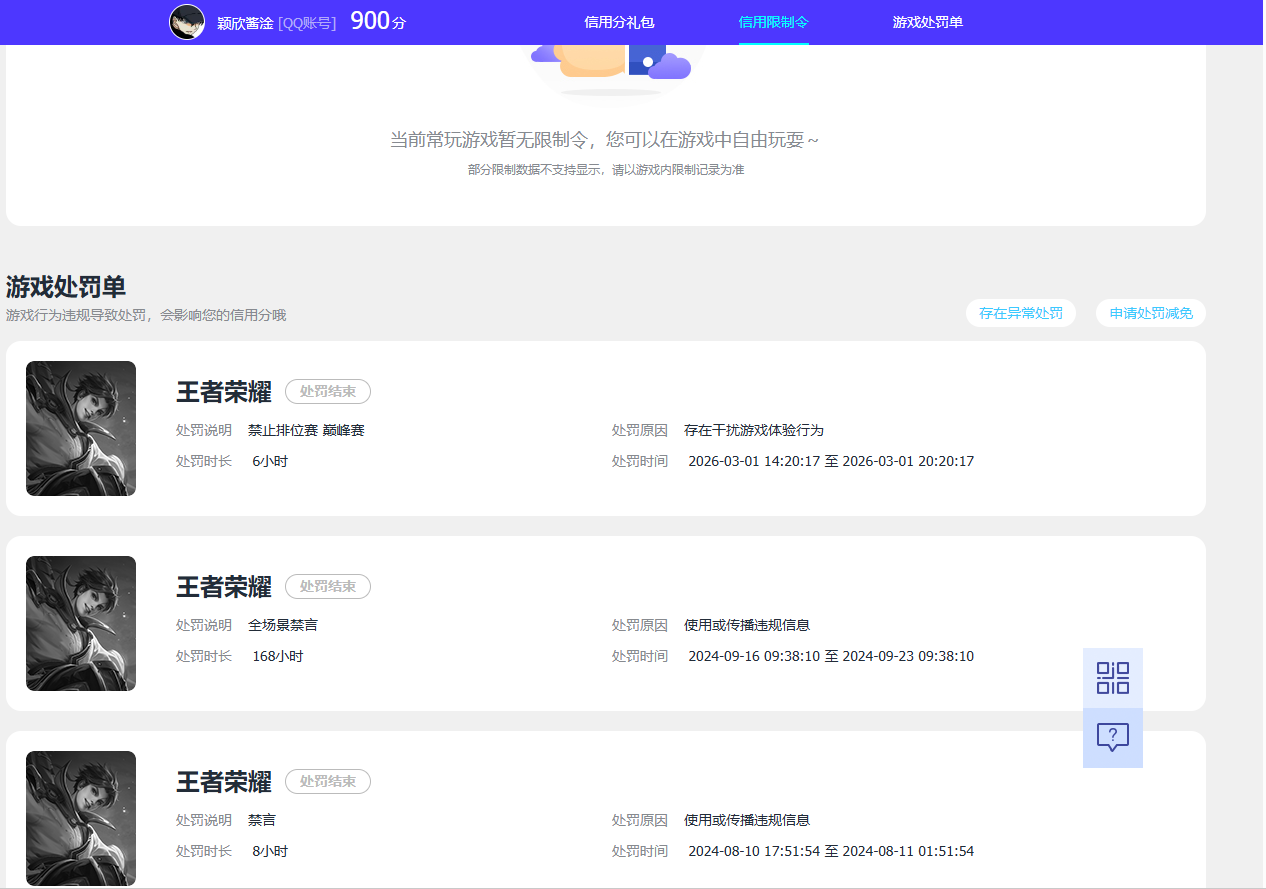Click 处罚结束 badge on 全场景禁言 card
Viewport: 1266px width, 889px height.
click(328, 586)
